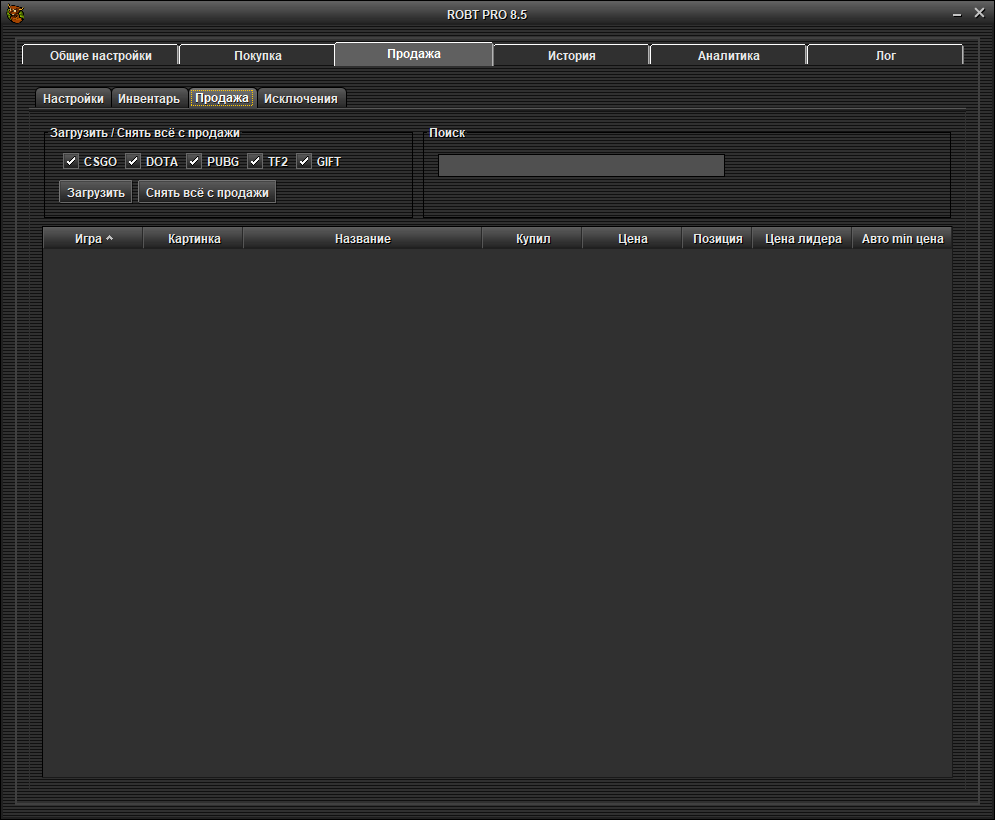Select the Инвентарь sub-tab
The height and width of the screenshot is (820, 995).
[x=149, y=99]
